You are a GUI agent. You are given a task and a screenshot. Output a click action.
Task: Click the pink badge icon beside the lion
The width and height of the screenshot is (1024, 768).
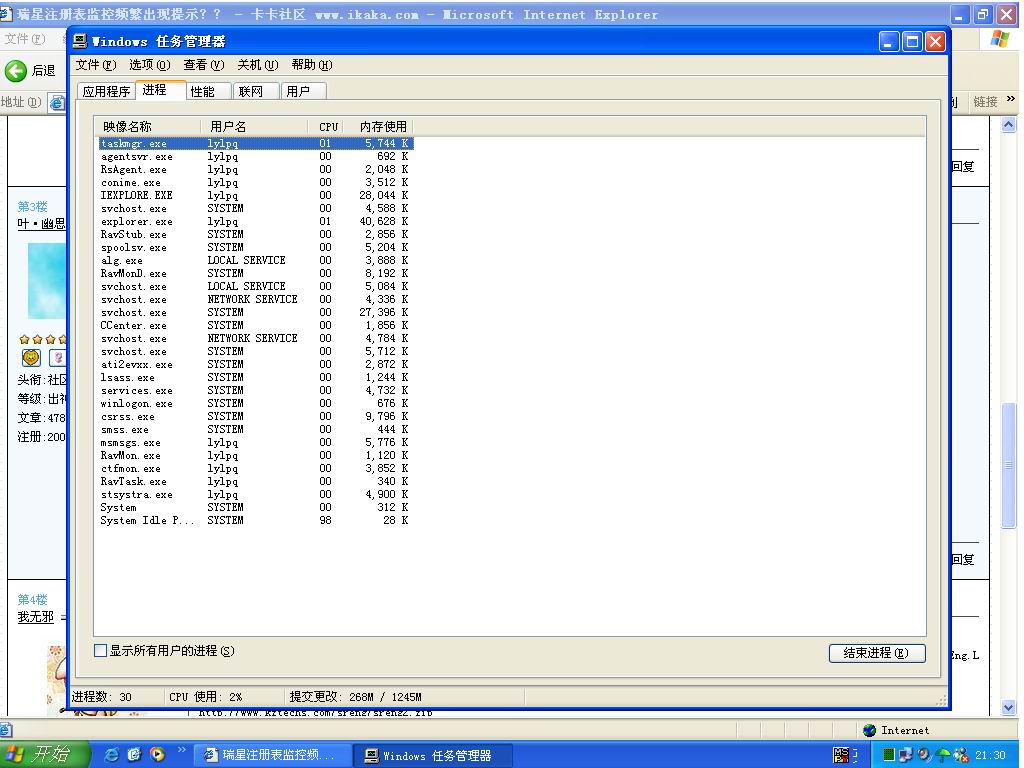(x=57, y=357)
